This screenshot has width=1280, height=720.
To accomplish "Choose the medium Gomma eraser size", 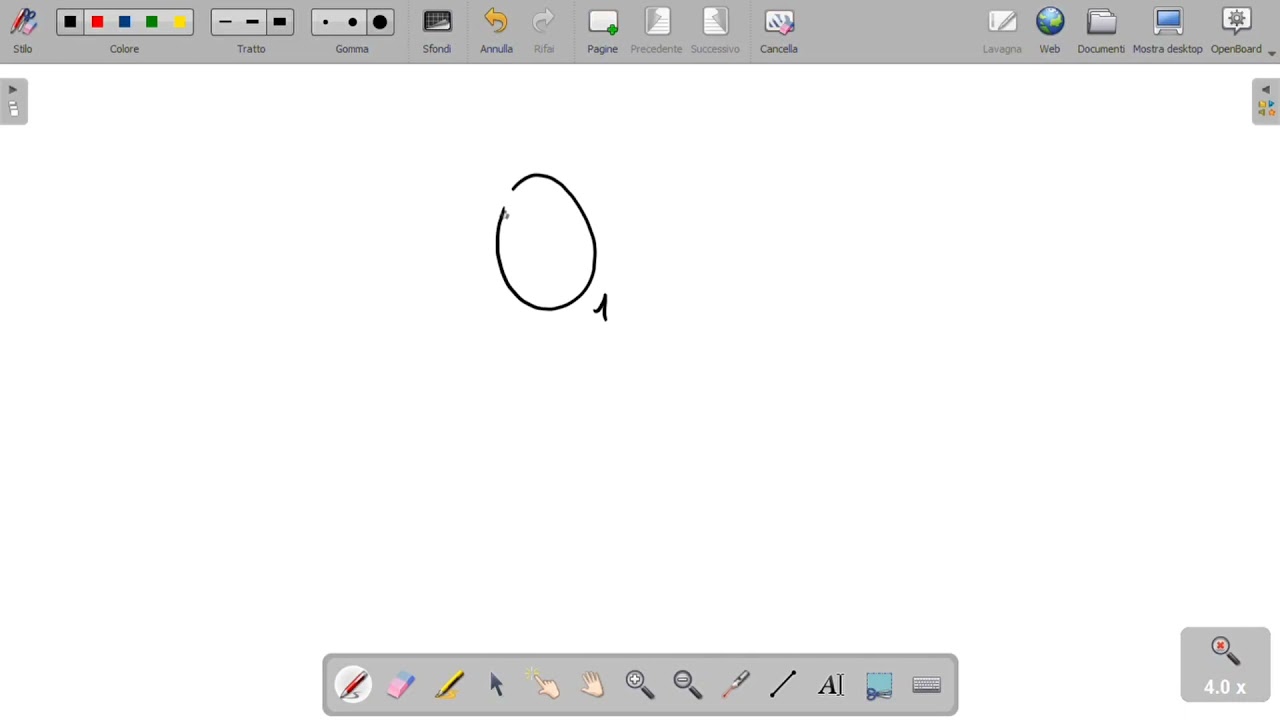I will pyautogui.click(x=353, y=22).
